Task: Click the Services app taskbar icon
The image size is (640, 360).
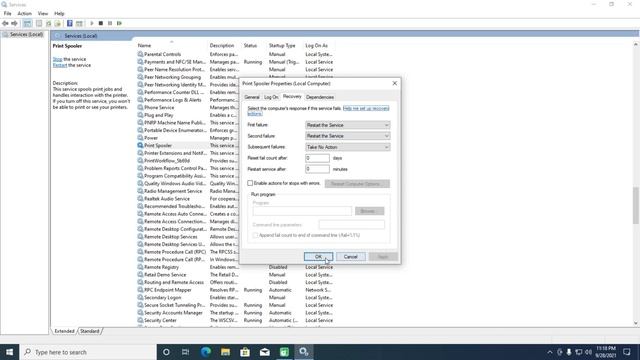Action: (x=304, y=352)
